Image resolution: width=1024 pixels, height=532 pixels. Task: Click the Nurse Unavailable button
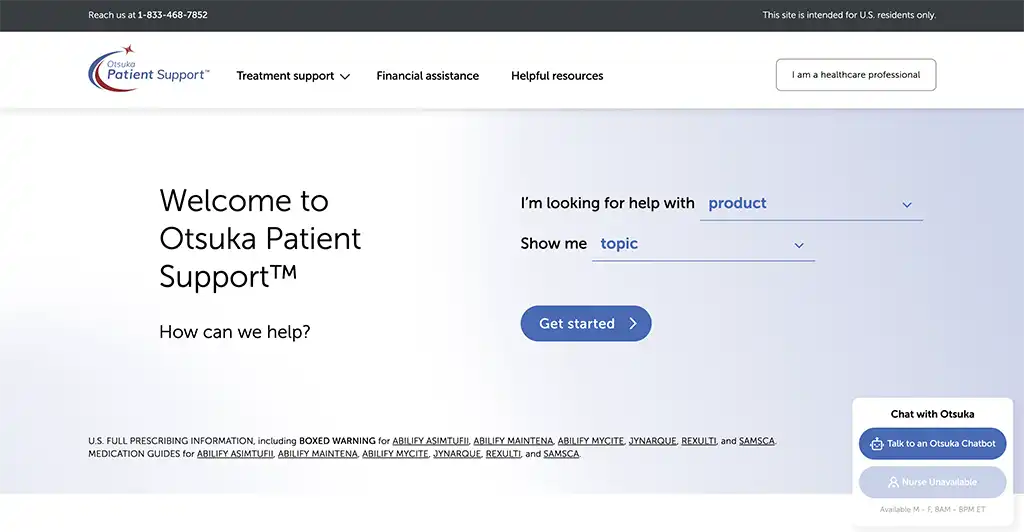[932, 482]
